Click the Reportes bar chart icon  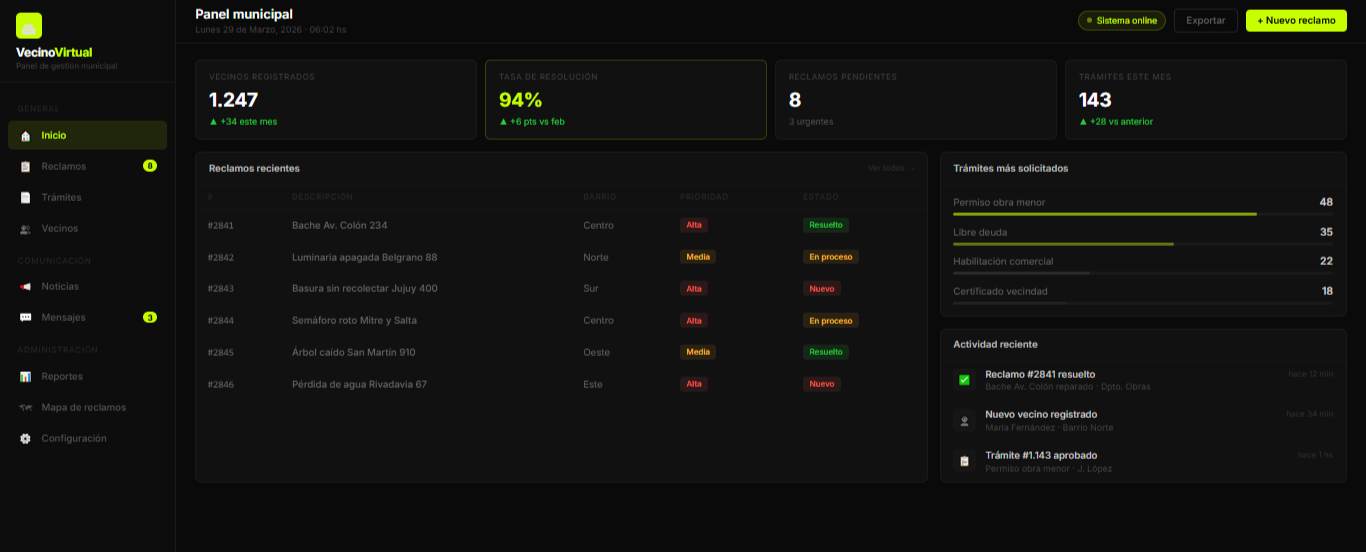(x=26, y=377)
